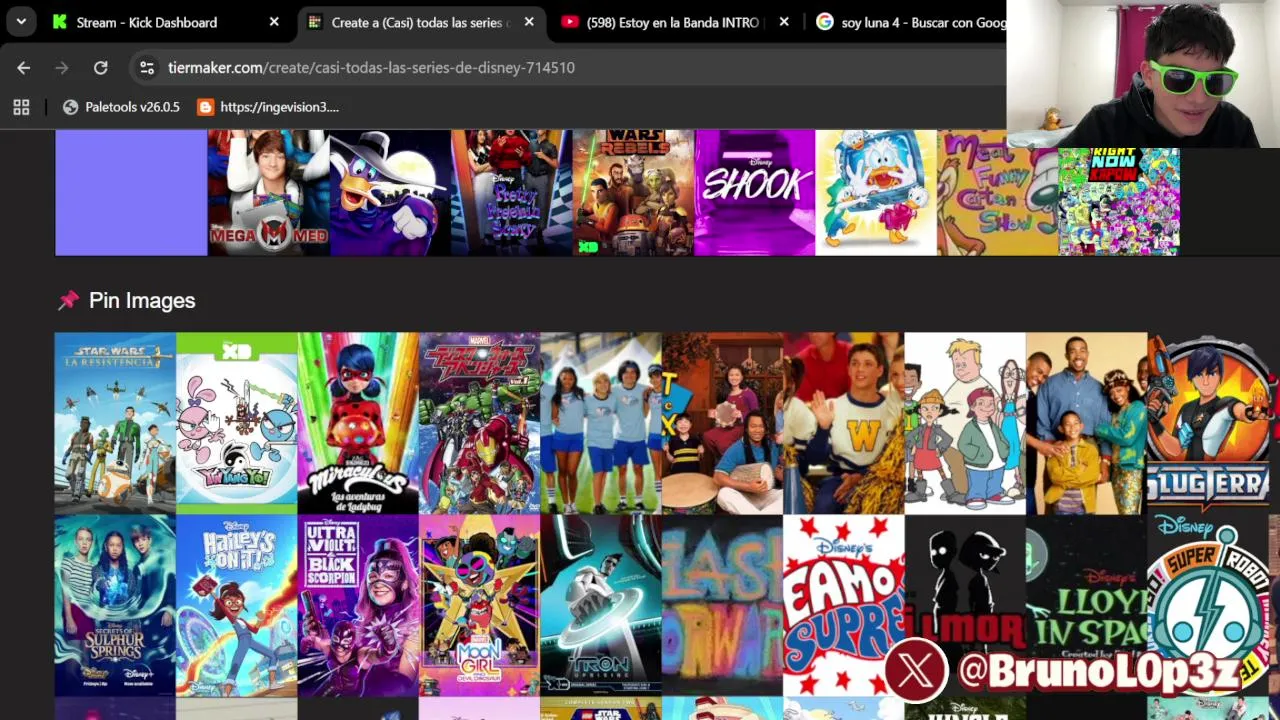
Task: Select the Marvel Avengers Iron Man image
Action: tap(480, 423)
